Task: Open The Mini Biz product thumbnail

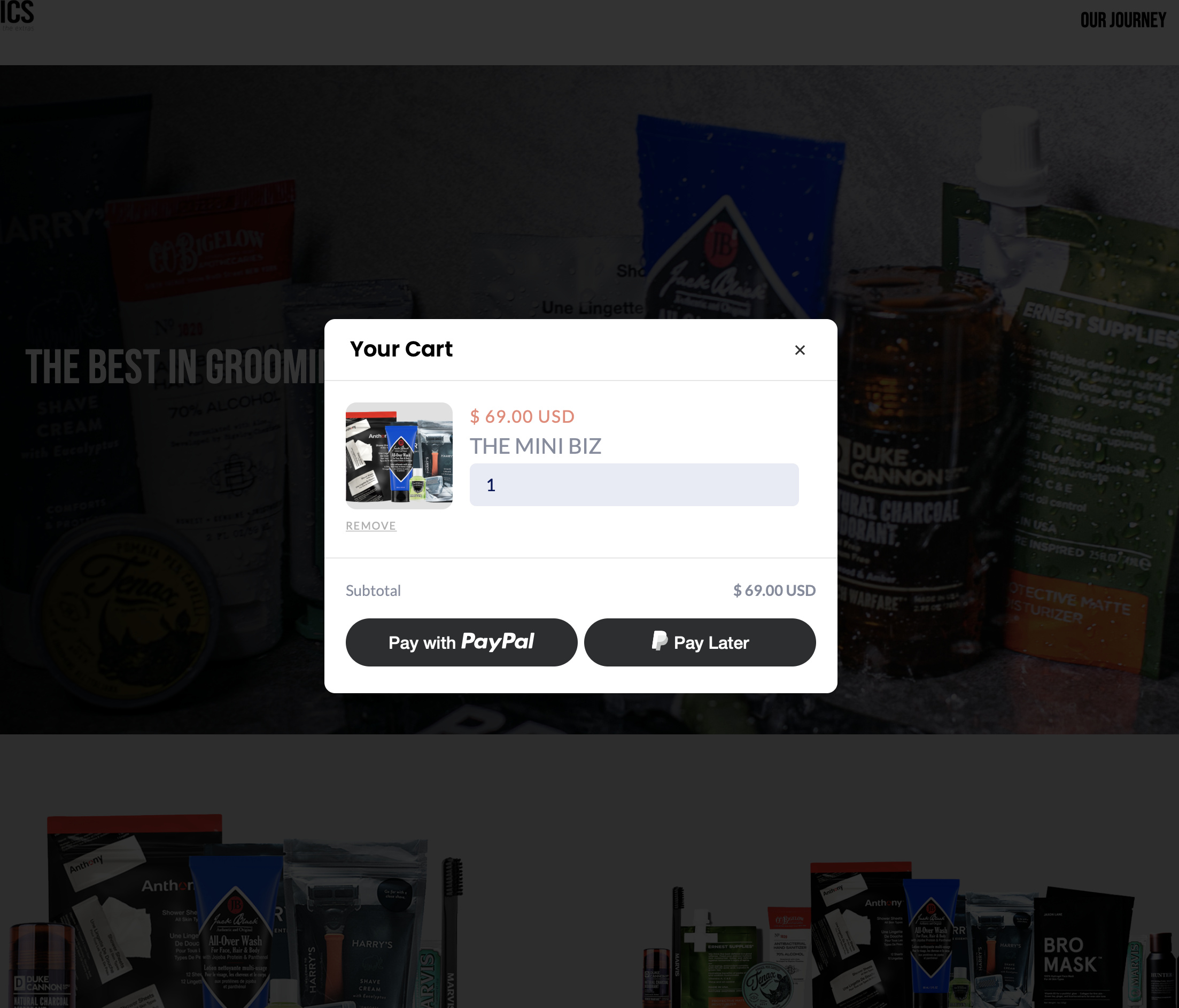Action: [x=399, y=456]
